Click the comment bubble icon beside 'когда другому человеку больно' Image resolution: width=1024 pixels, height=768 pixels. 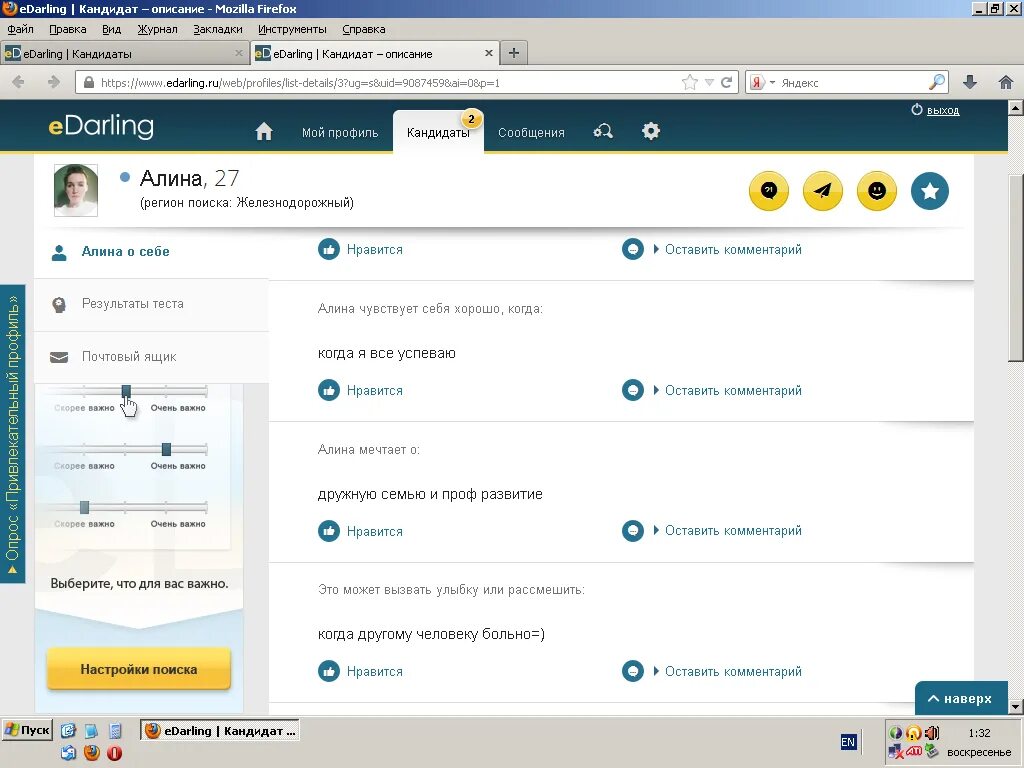(x=633, y=671)
